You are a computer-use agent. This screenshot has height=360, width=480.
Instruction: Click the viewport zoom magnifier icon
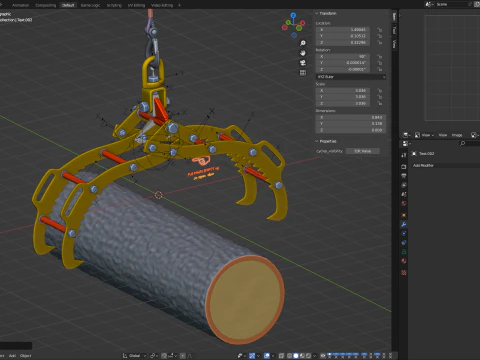pyautogui.click(x=303, y=43)
